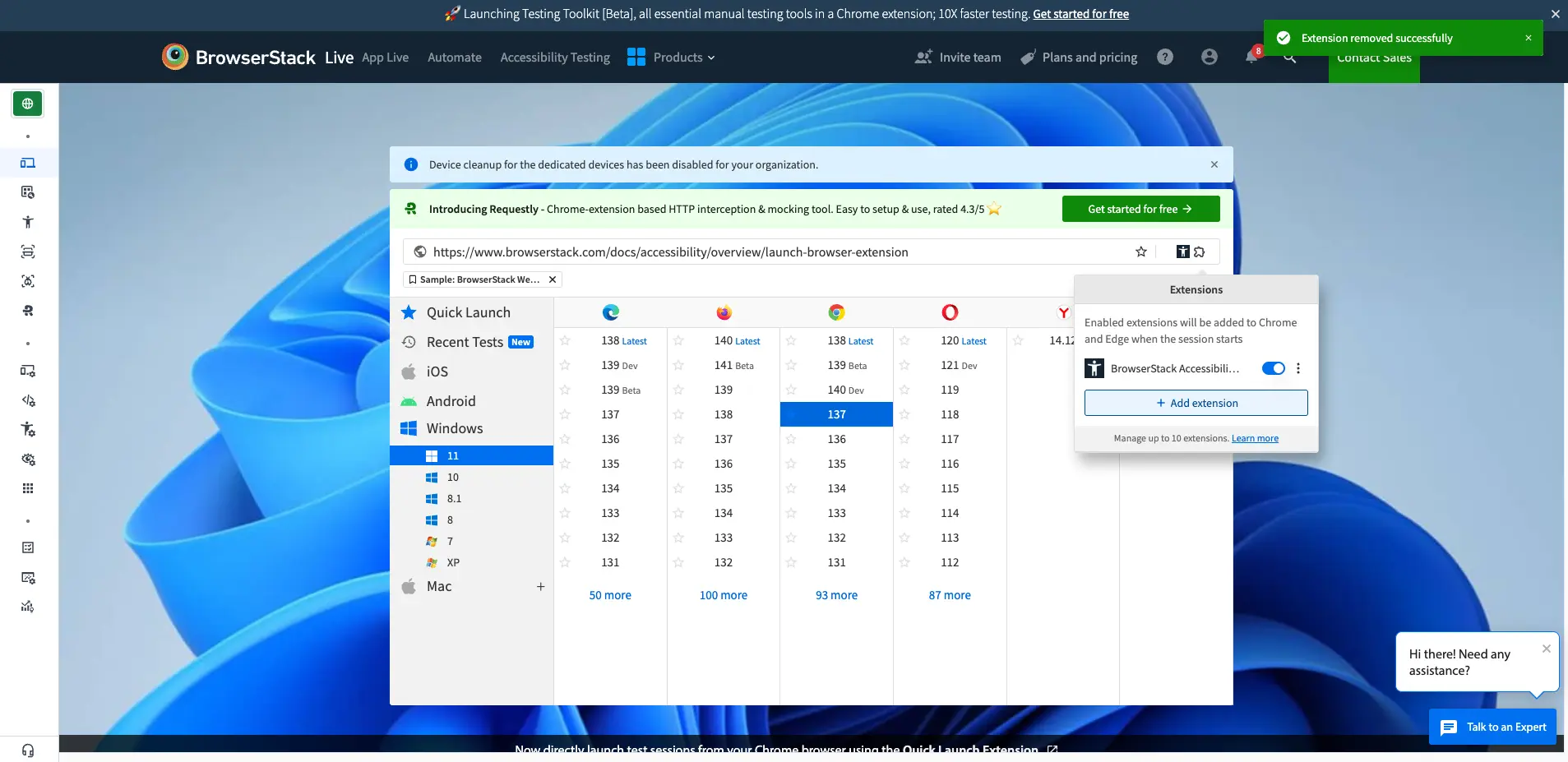Viewport: 1568px width, 762px height.
Task: Switch to Automate product tab
Action: click(x=455, y=57)
